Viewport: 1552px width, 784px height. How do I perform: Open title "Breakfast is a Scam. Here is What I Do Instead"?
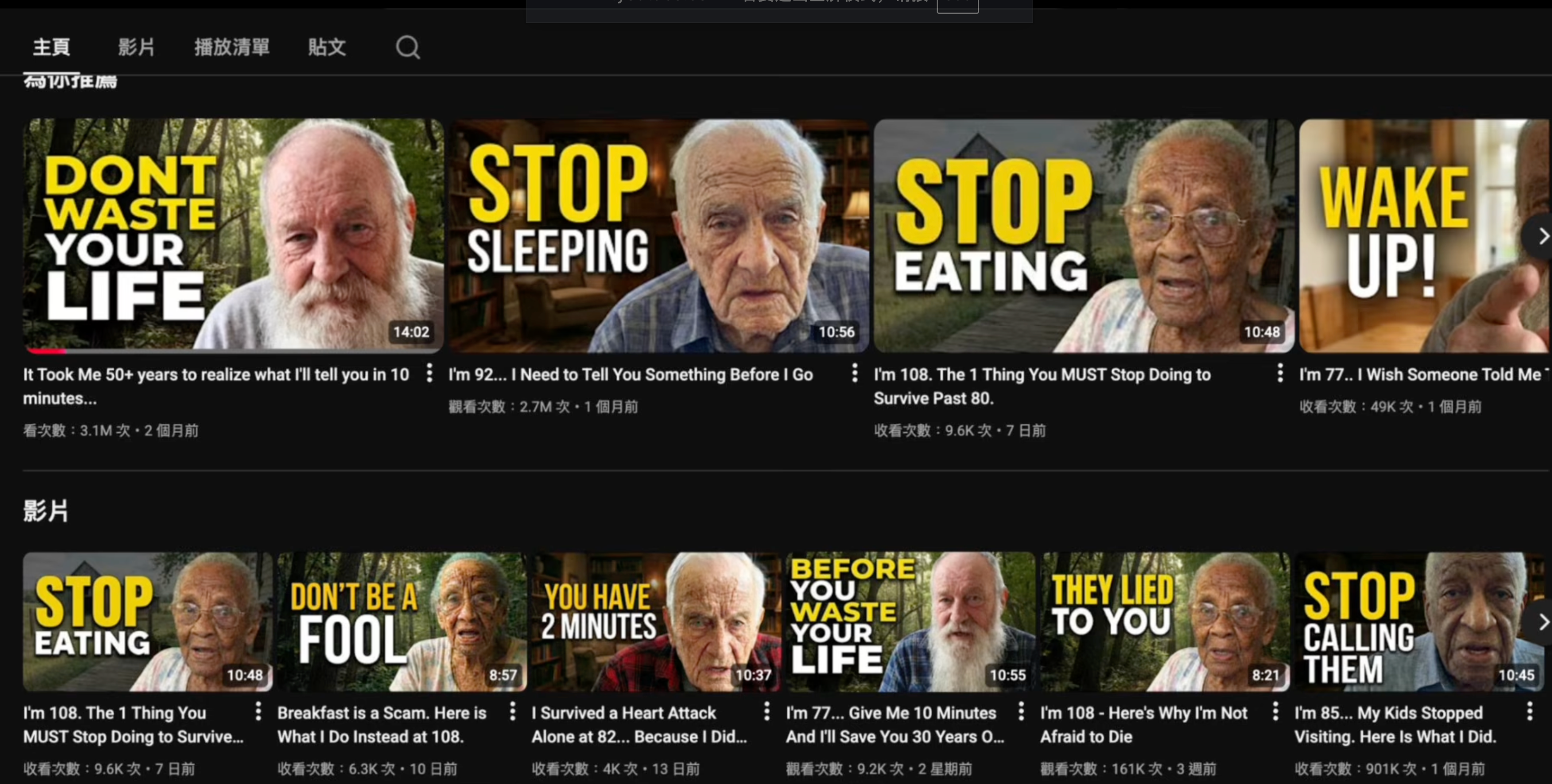(x=382, y=724)
